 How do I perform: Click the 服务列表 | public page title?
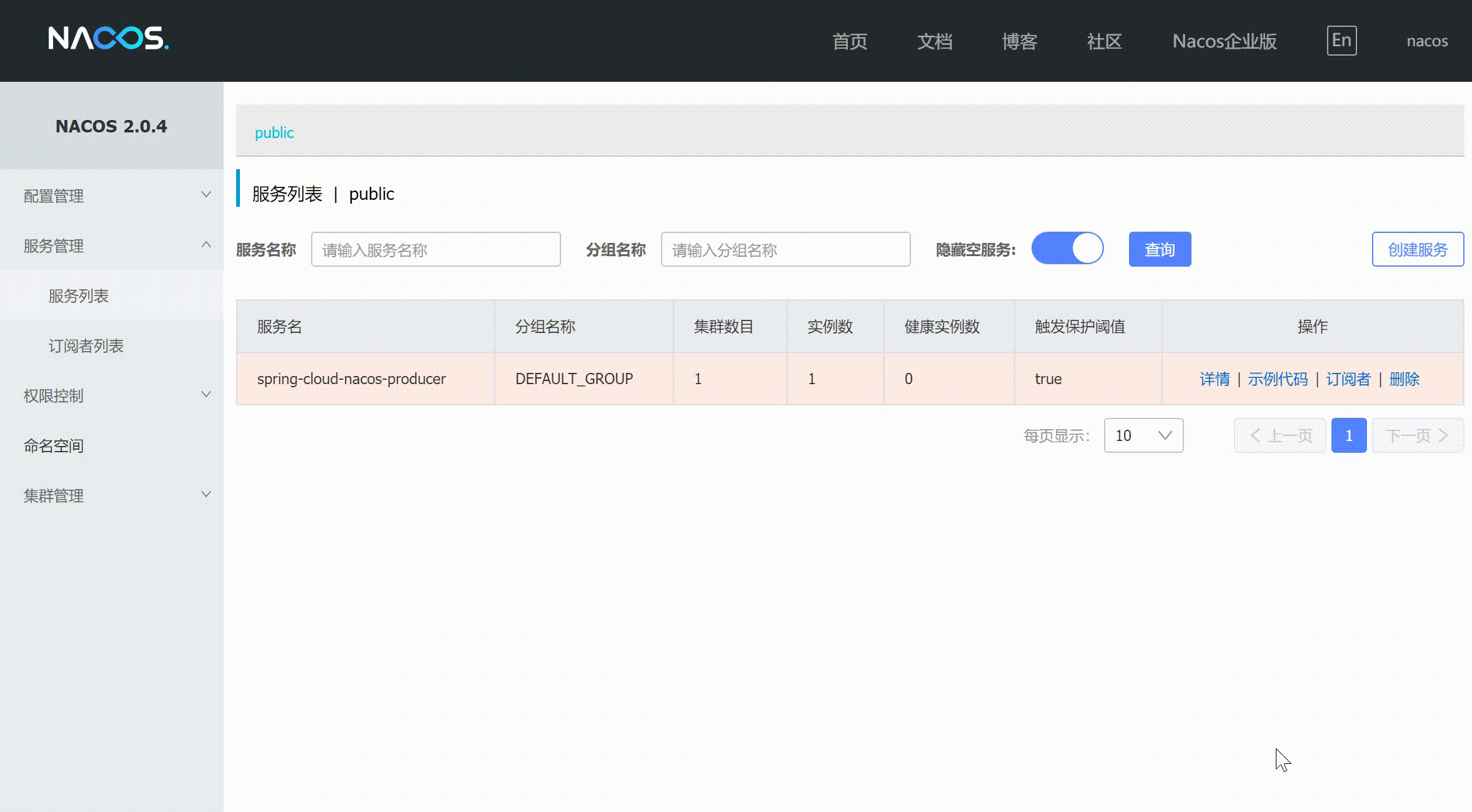click(x=323, y=194)
